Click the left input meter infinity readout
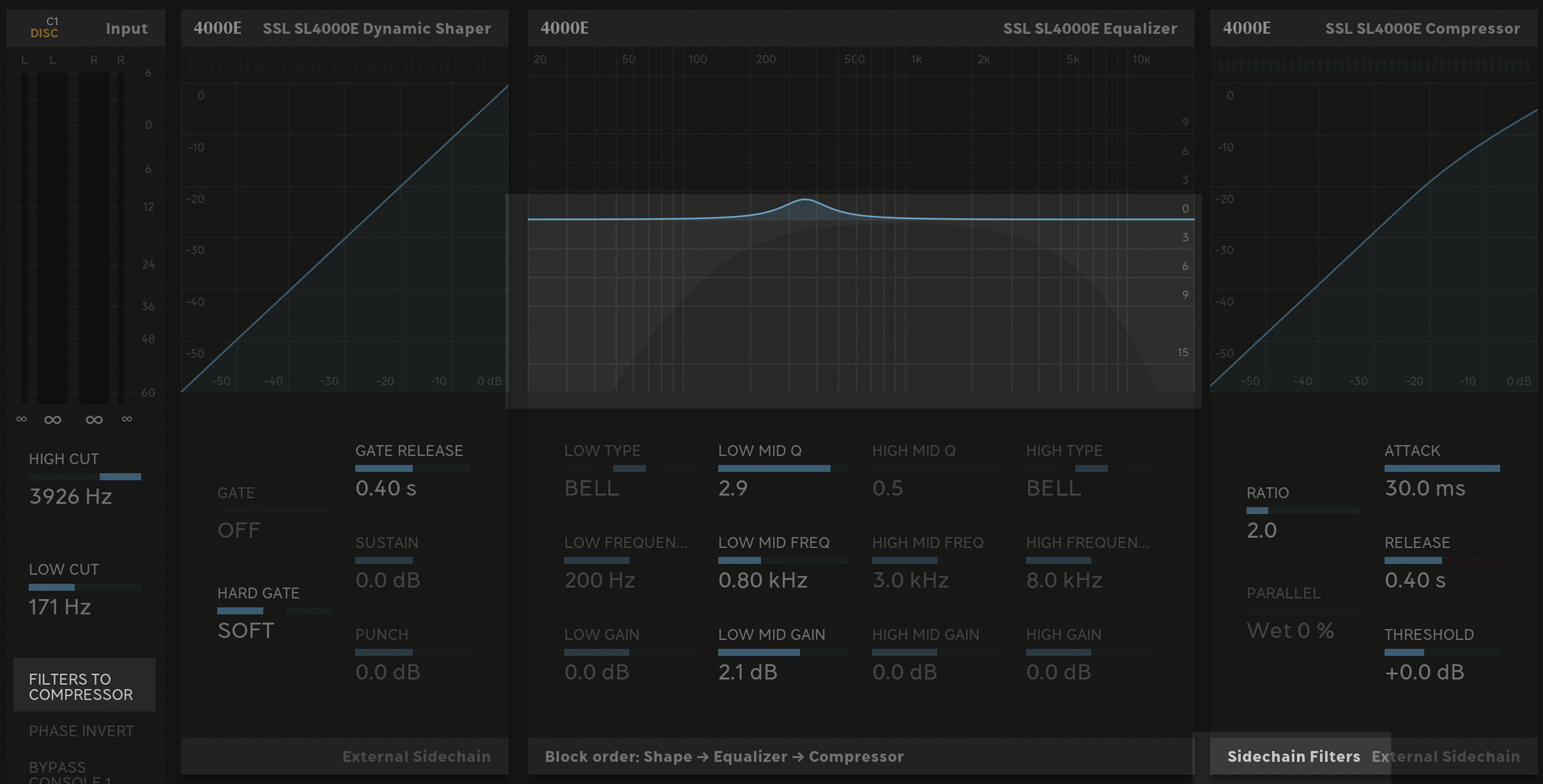1543x784 pixels. (x=53, y=420)
